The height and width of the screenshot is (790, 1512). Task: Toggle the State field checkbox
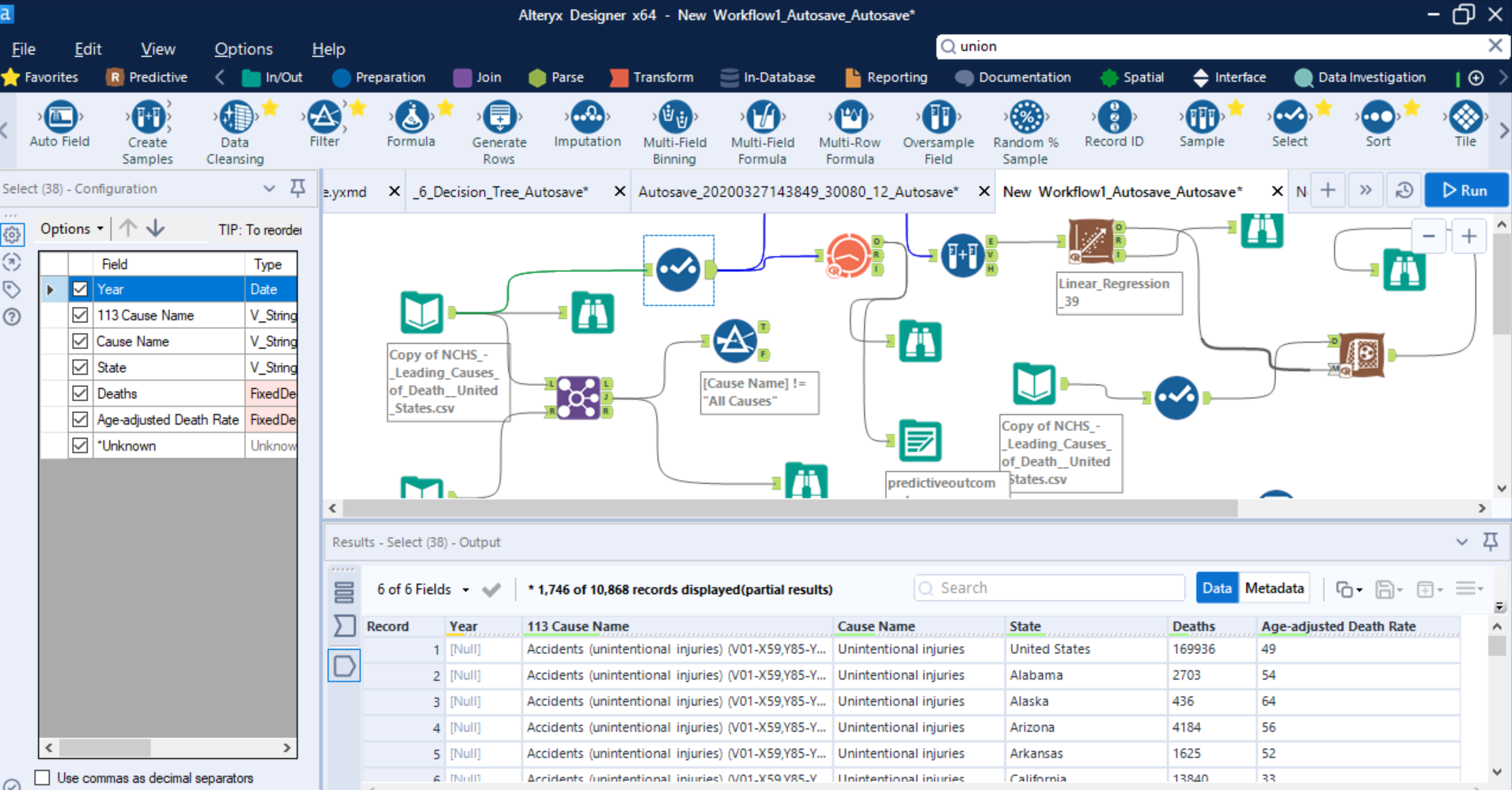tap(80, 368)
